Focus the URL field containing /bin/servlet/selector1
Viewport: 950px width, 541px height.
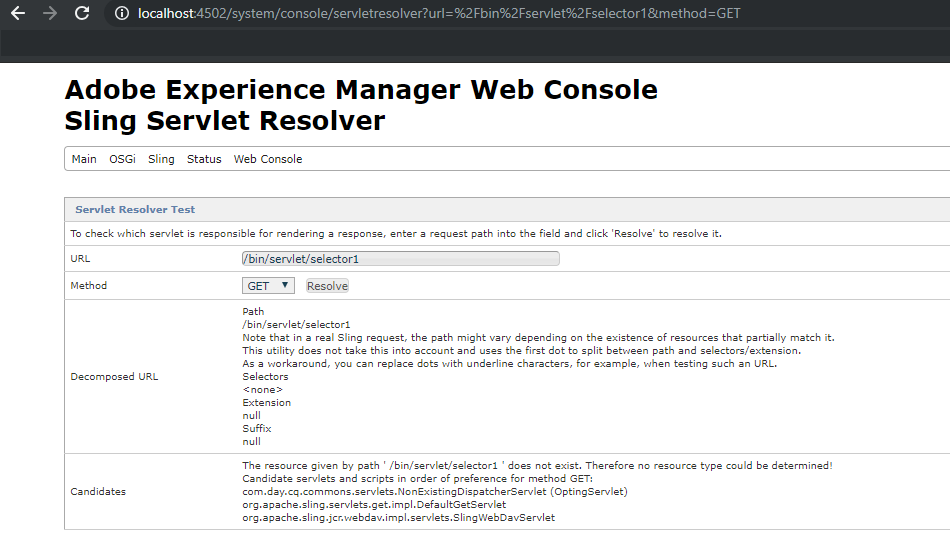tap(400, 259)
